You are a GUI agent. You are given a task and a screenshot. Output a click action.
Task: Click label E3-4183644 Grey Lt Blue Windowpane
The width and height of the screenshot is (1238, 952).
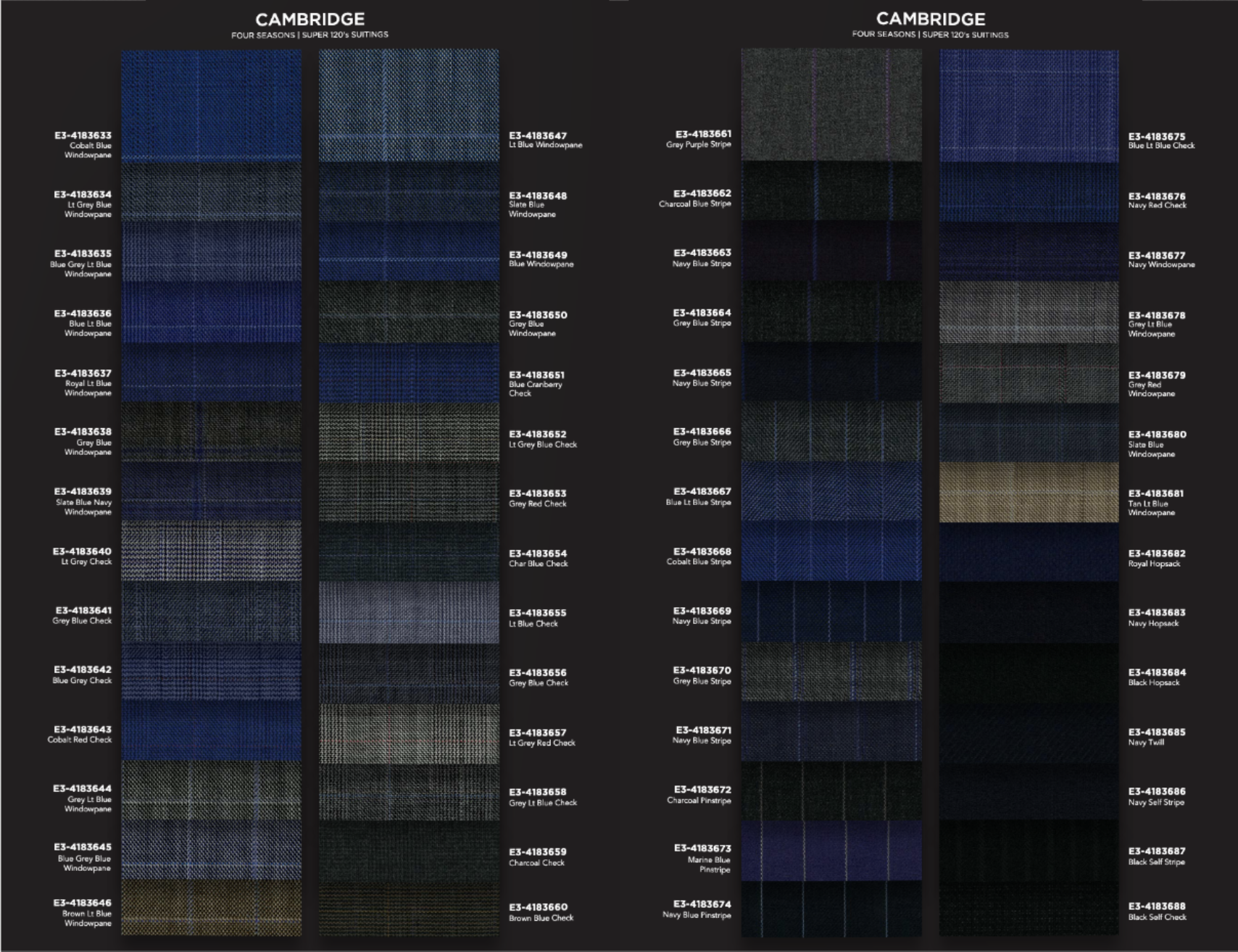point(83,798)
